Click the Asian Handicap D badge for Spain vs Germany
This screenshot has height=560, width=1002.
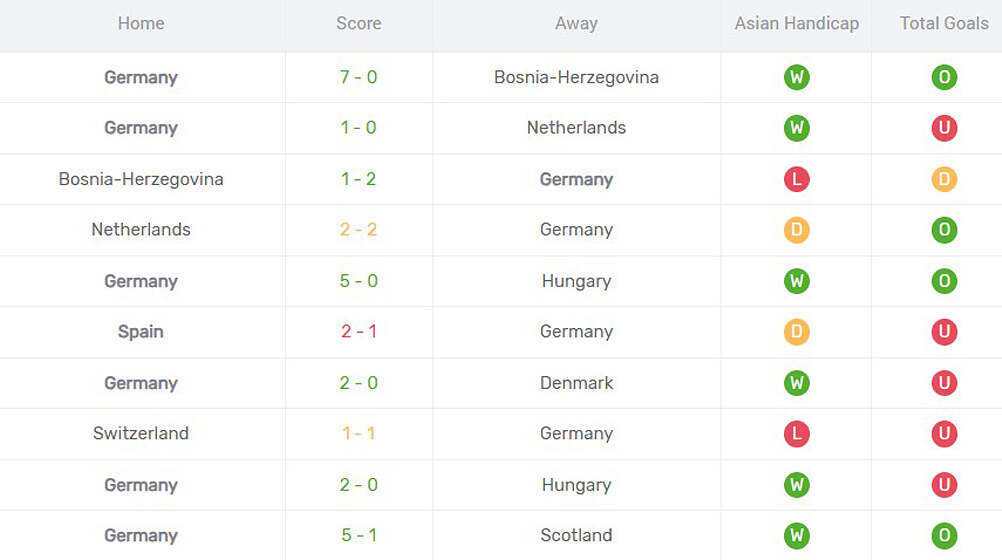(x=796, y=332)
